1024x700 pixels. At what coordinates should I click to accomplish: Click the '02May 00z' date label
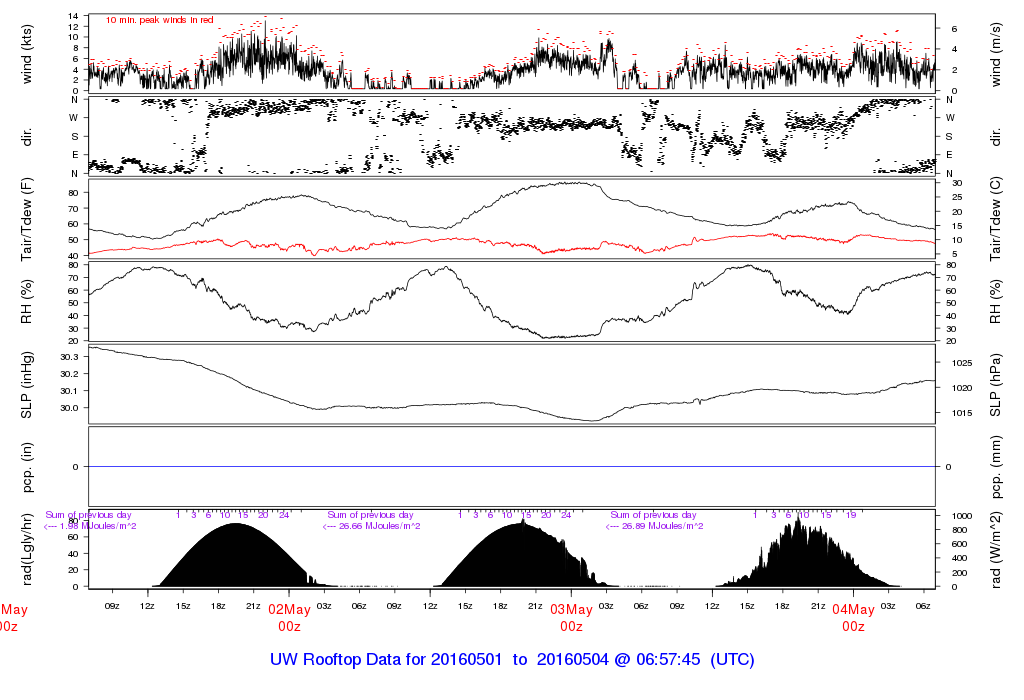[289, 618]
